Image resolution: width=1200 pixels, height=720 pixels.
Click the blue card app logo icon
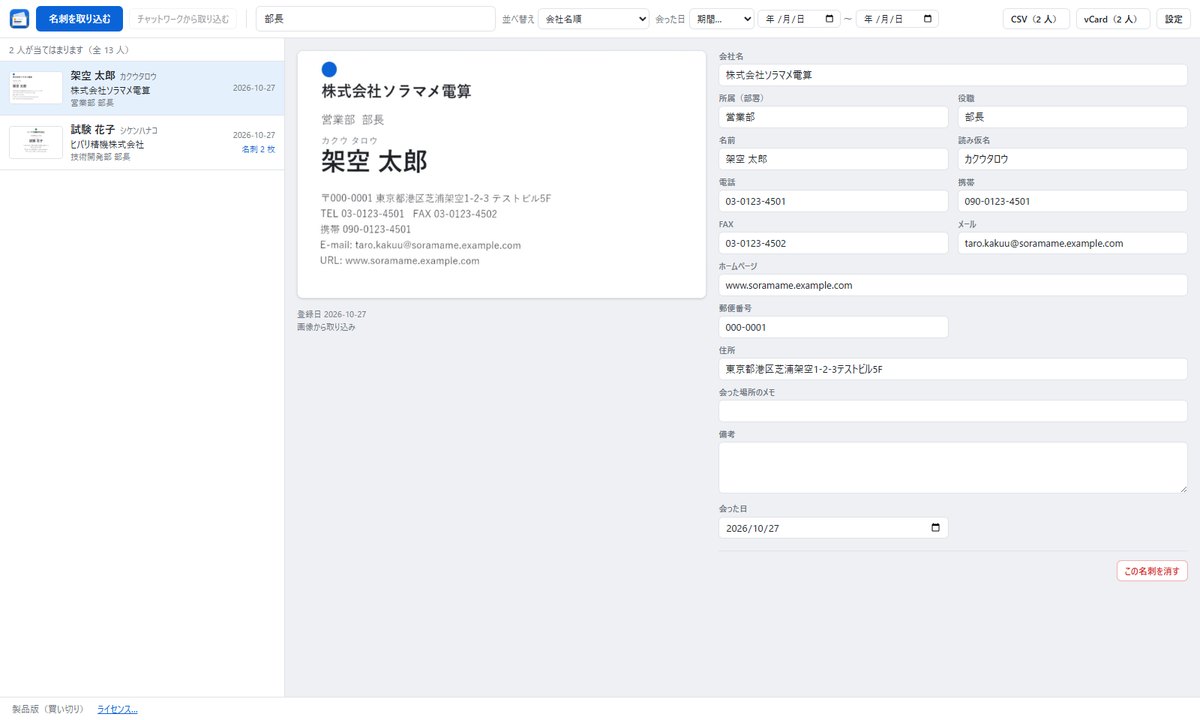(19, 18)
